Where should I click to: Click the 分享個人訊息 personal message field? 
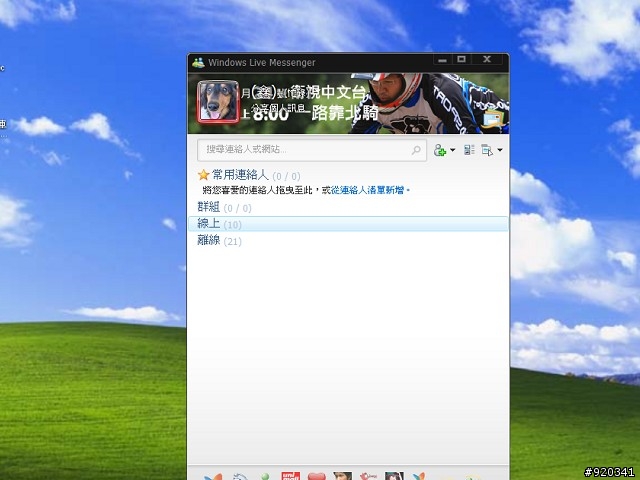(278, 109)
